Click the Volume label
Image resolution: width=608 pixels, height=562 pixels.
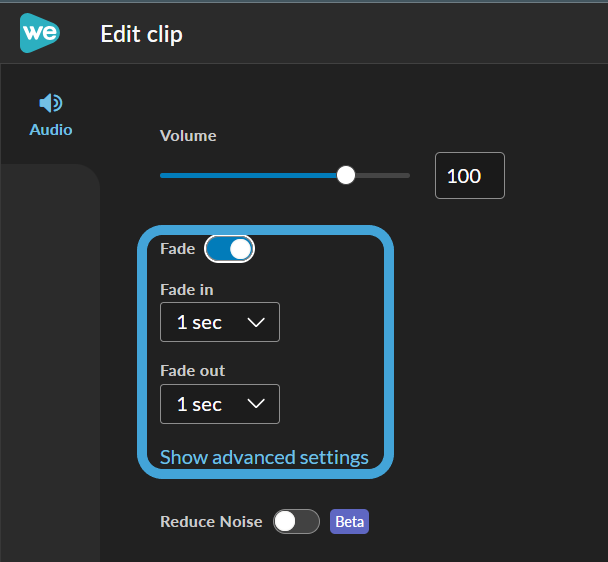pos(188,136)
